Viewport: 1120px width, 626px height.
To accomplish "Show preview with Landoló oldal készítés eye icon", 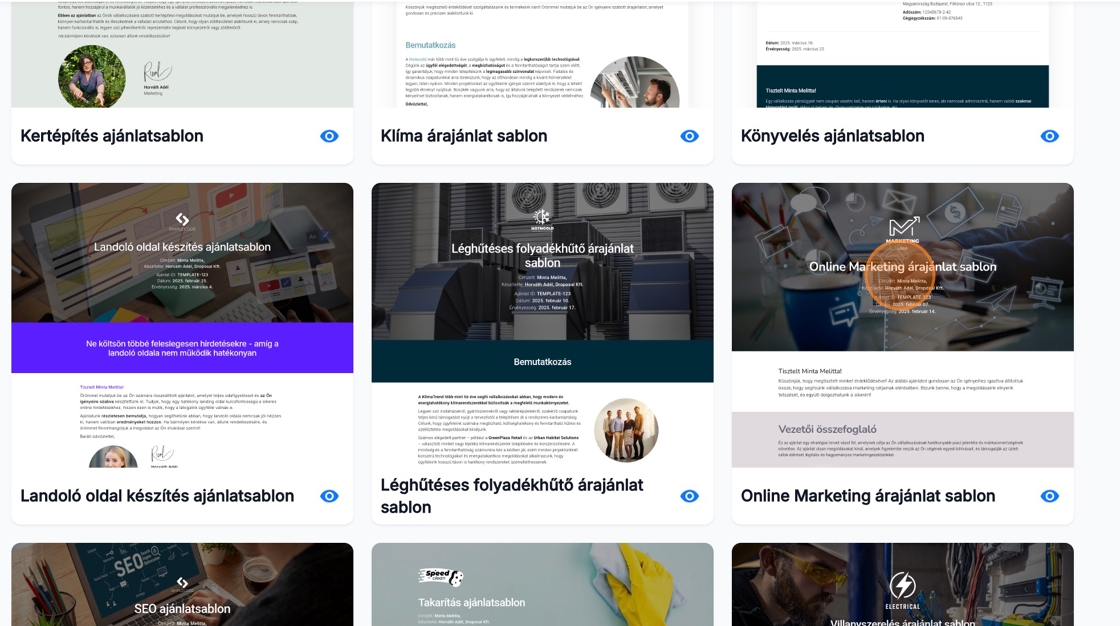I will 329,496.
